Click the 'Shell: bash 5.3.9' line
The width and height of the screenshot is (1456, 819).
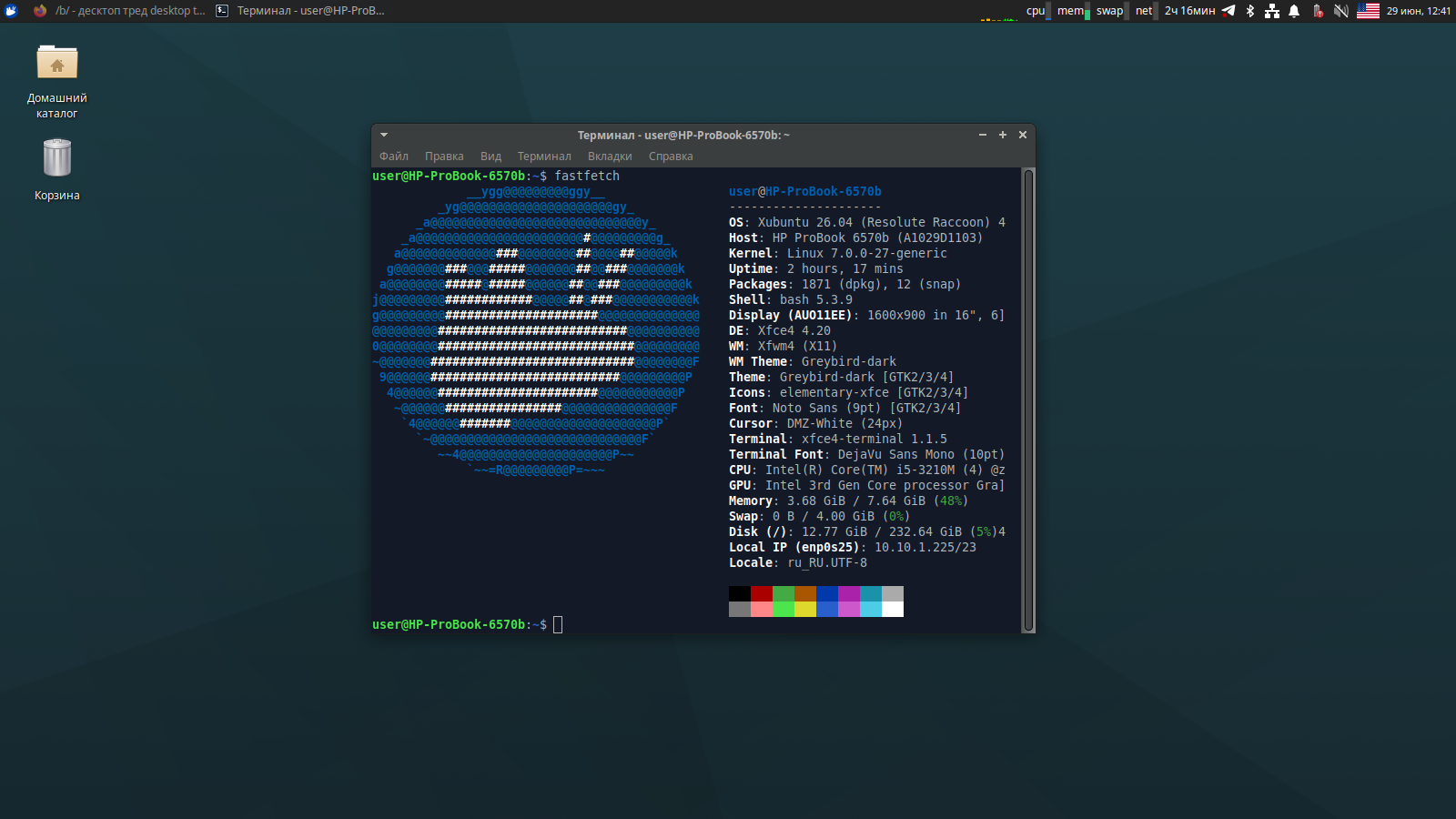tap(791, 300)
